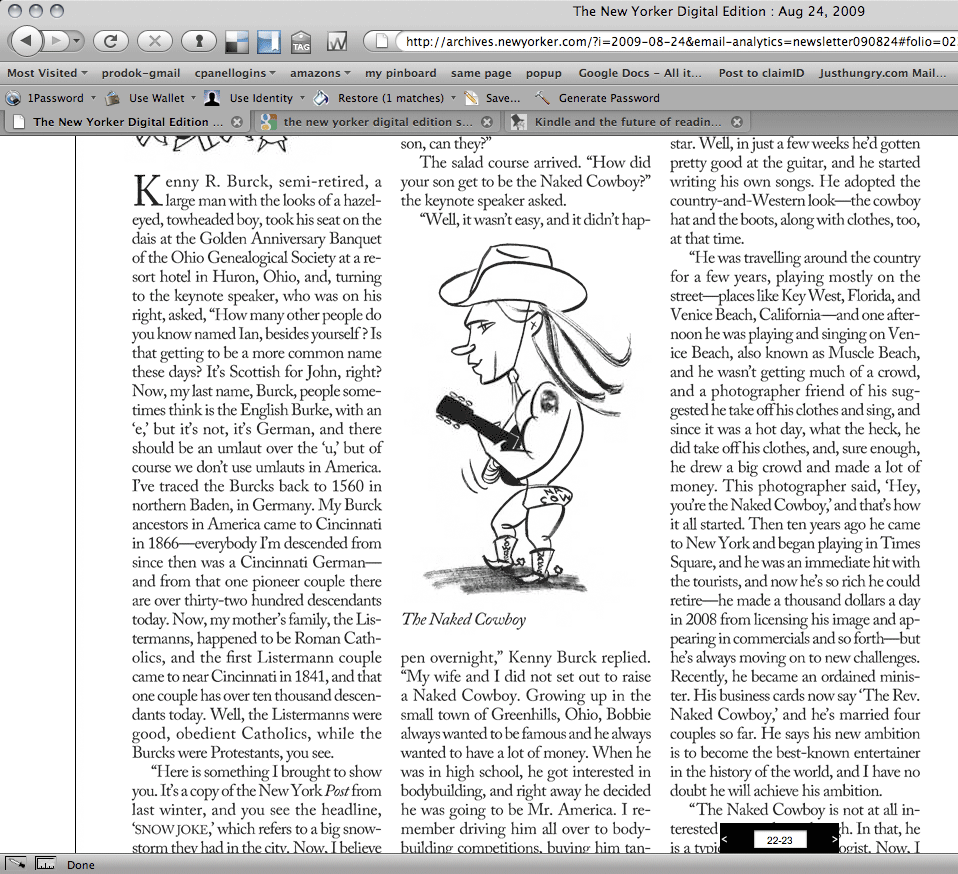Click the Generate Password button
This screenshot has height=874, width=958.
[x=609, y=98]
